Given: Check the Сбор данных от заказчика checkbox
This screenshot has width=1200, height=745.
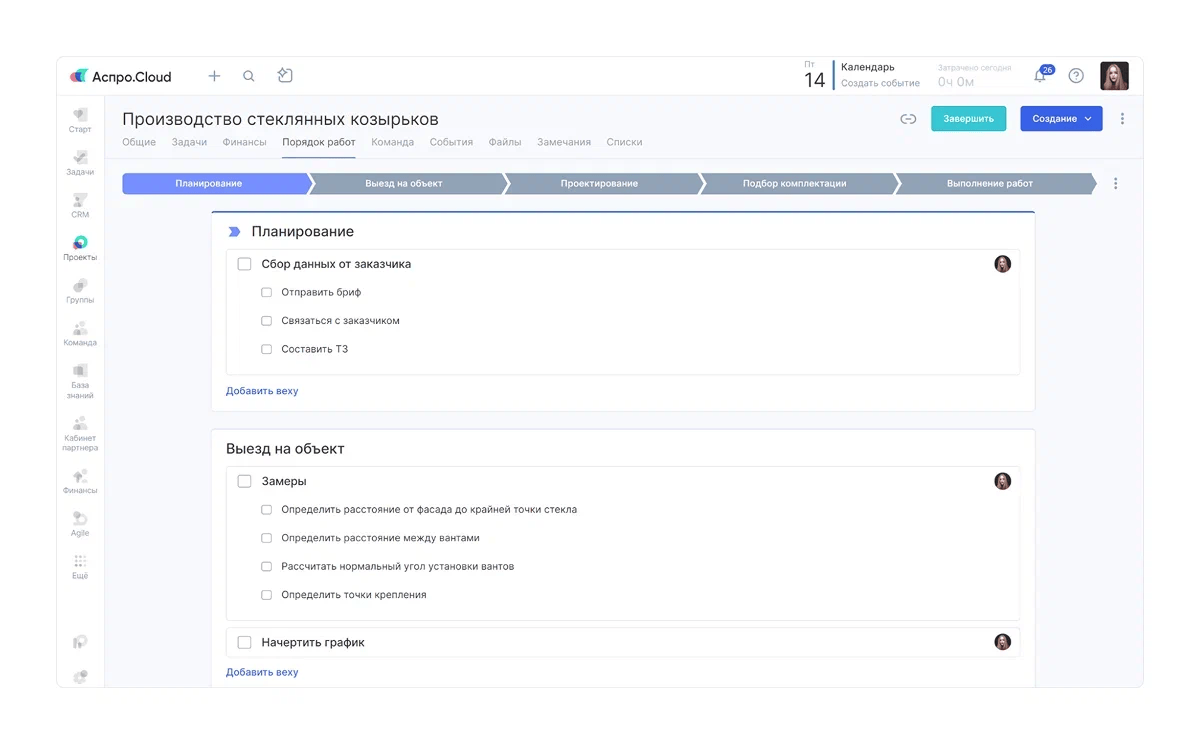Looking at the screenshot, I should tap(244, 264).
